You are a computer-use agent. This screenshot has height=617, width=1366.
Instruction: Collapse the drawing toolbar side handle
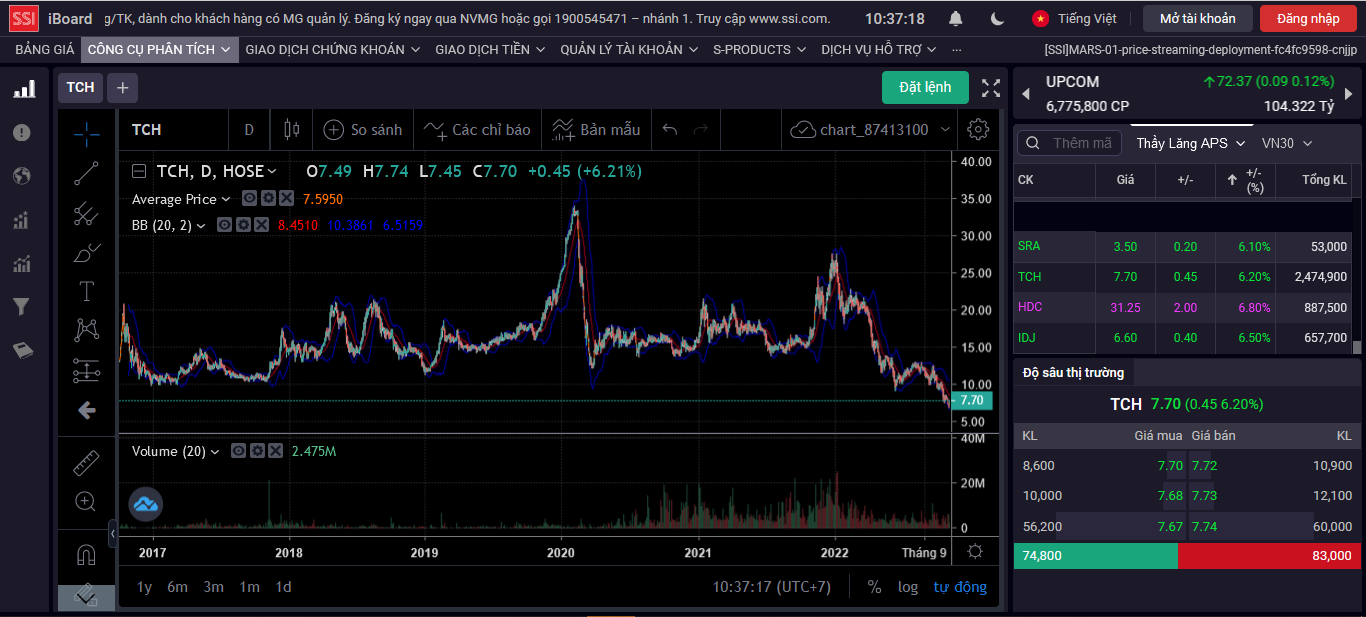click(112, 533)
